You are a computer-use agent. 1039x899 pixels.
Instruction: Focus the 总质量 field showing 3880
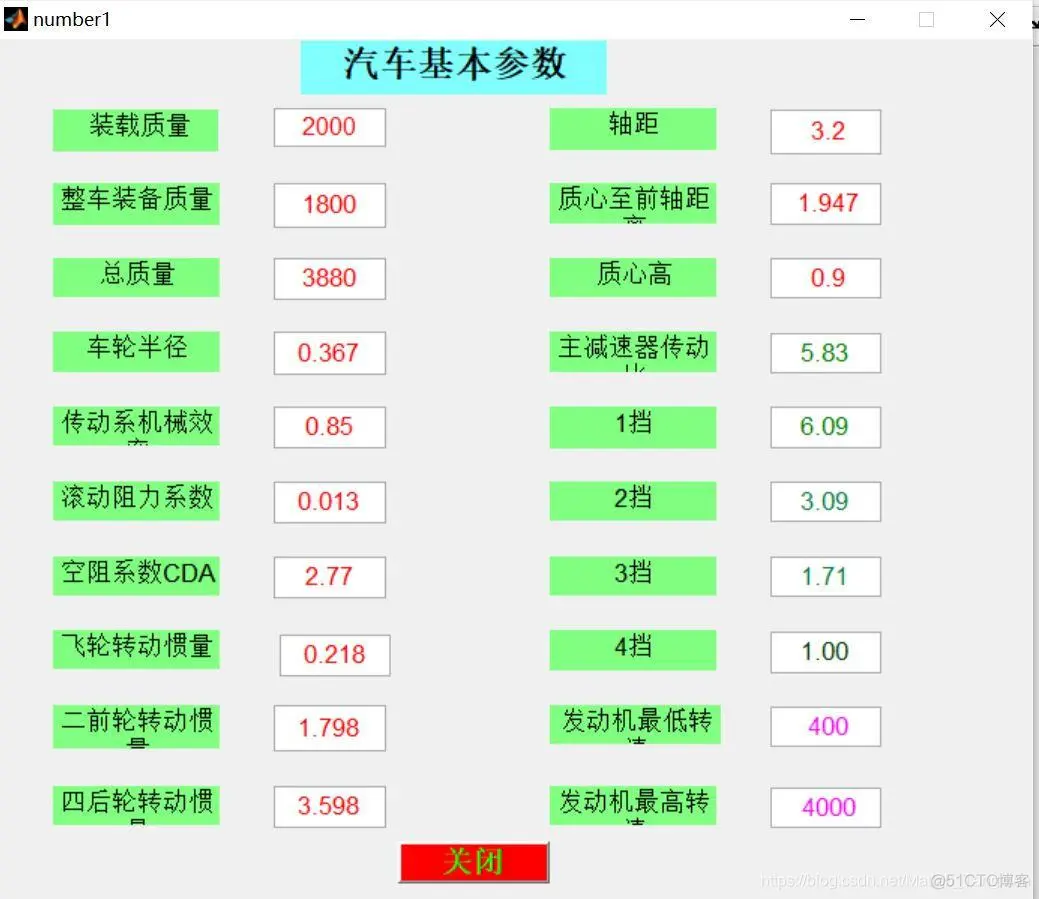tap(329, 278)
